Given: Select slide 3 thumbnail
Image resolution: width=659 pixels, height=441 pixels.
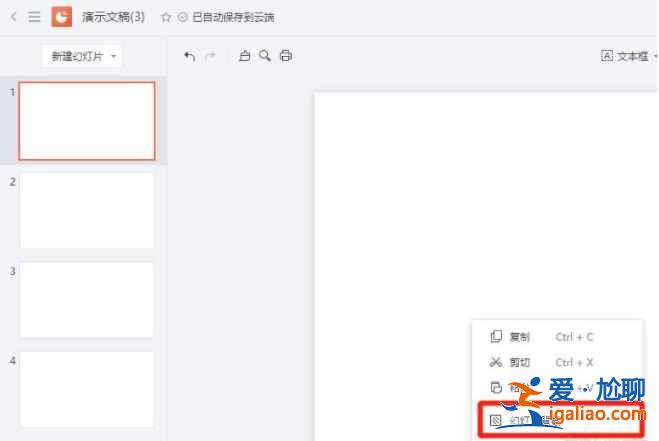Looking at the screenshot, I should pos(87,300).
